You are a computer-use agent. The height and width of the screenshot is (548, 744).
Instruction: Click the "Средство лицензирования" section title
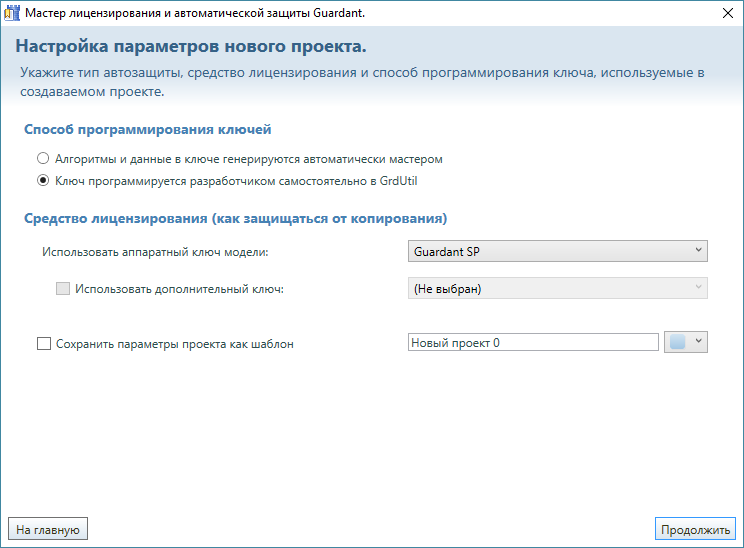pos(235,218)
